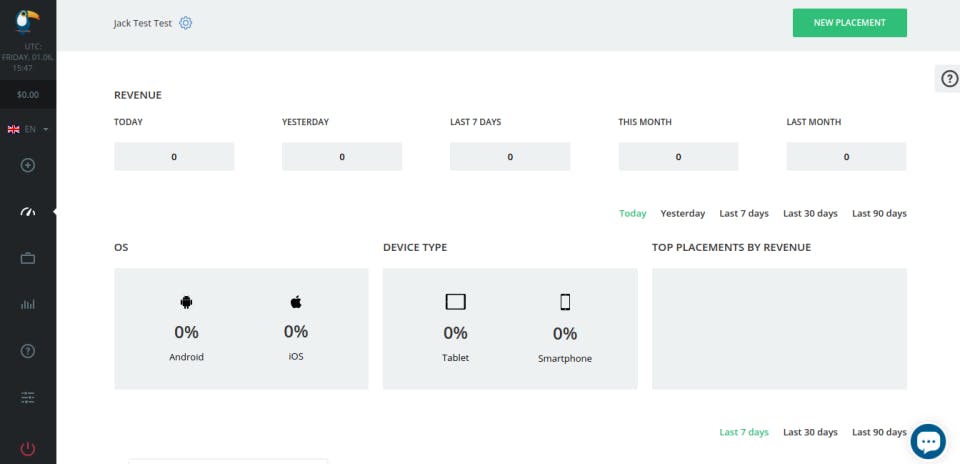The width and height of the screenshot is (960, 464).
Task: Switch upper filter to Last 90 days
Action: pyautogui.click(x=879, y=213)
